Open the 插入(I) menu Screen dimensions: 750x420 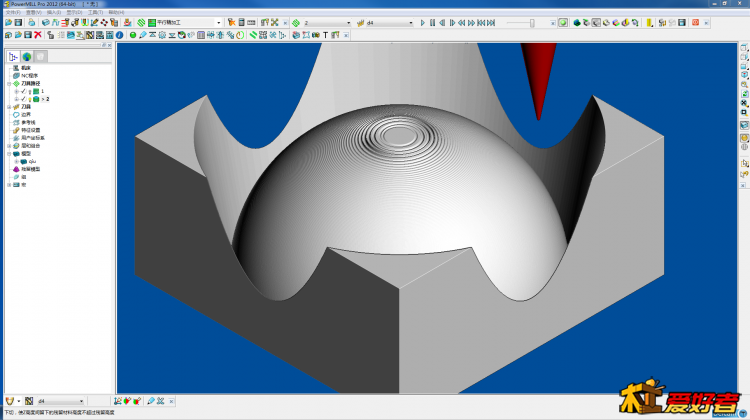tap(54, 12)
